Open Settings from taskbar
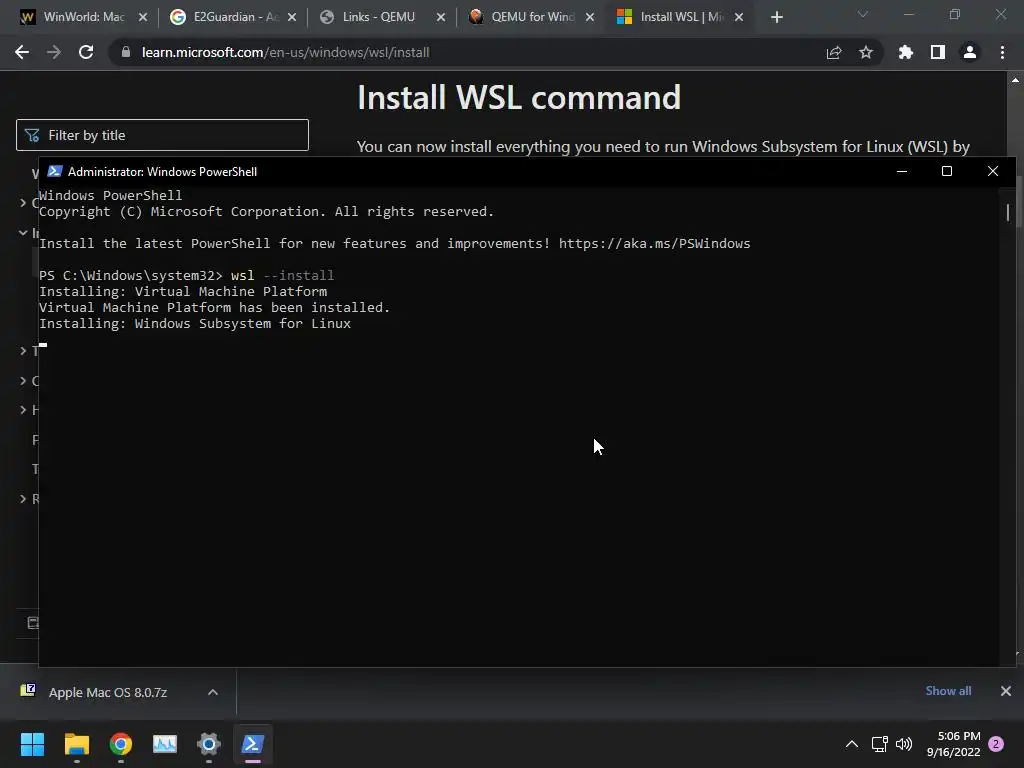The height and width of the screenshot is (768, 1024). [x=209, y=744]
